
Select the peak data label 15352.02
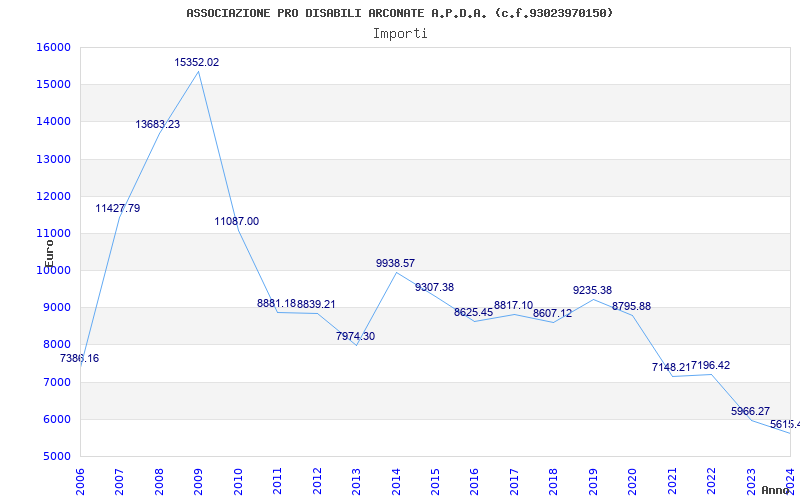click(x=197, y=62)
